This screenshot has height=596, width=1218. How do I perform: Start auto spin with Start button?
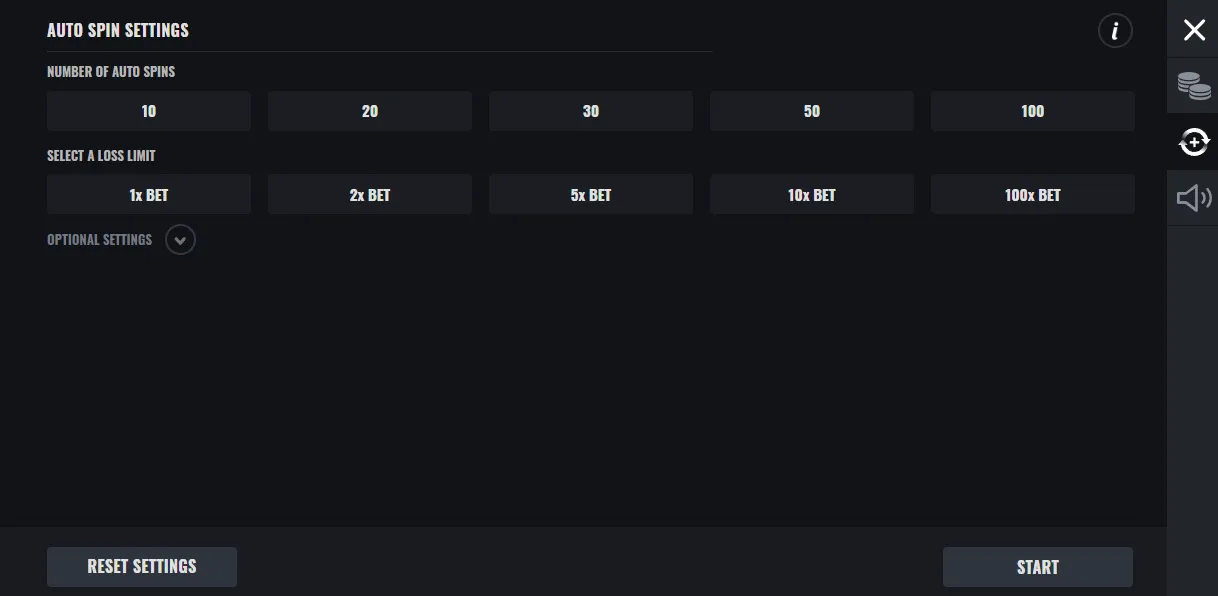[x=1038, y=567]
